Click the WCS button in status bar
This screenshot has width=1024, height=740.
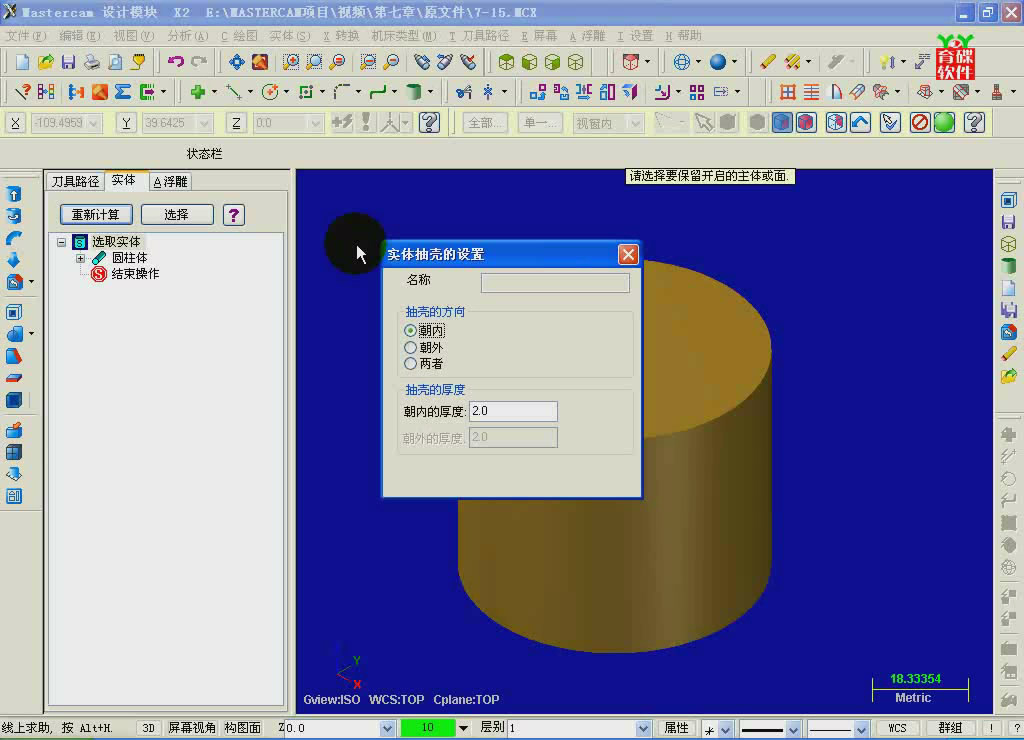[897, 728]
